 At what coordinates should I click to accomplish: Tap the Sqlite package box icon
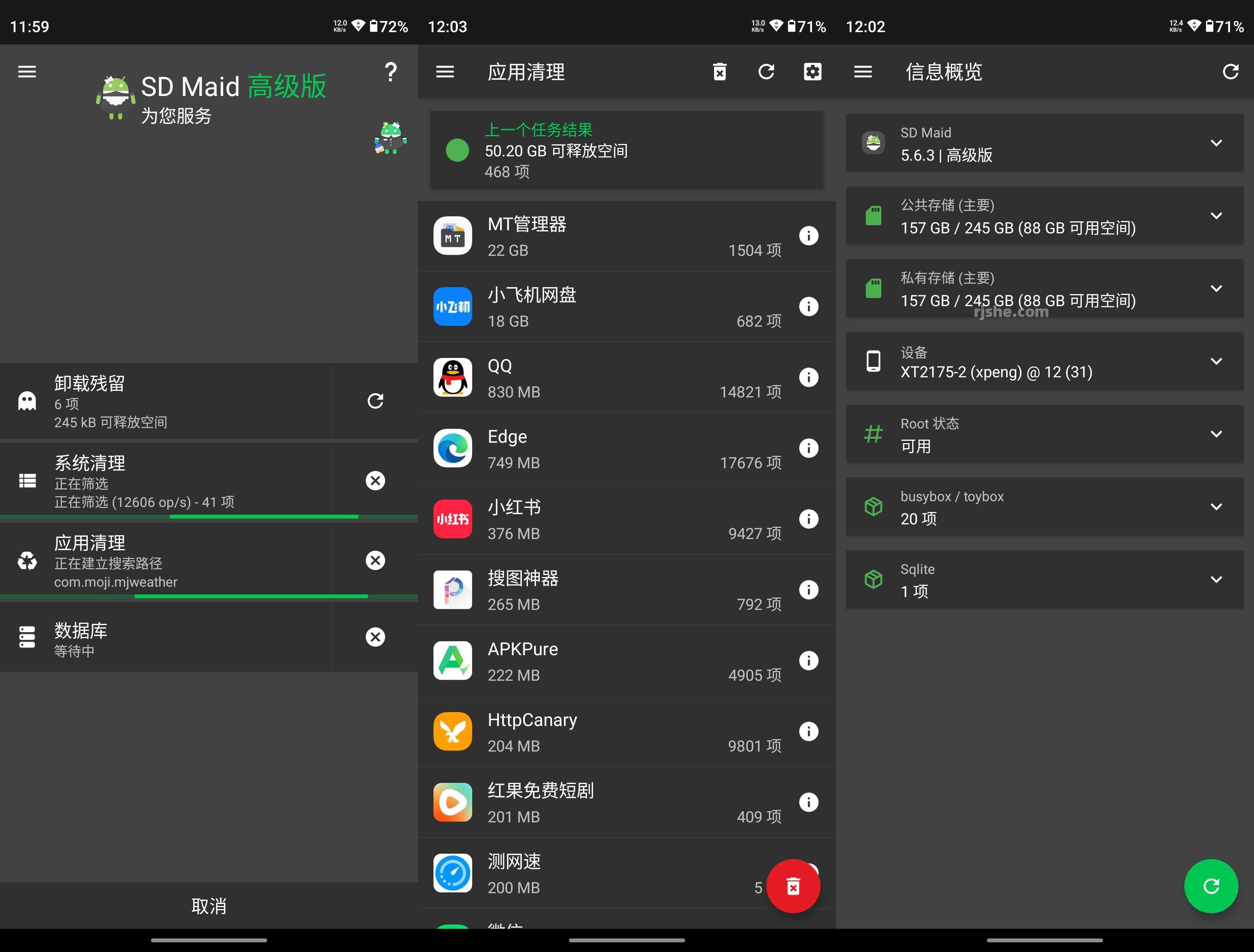pos(874,579)
